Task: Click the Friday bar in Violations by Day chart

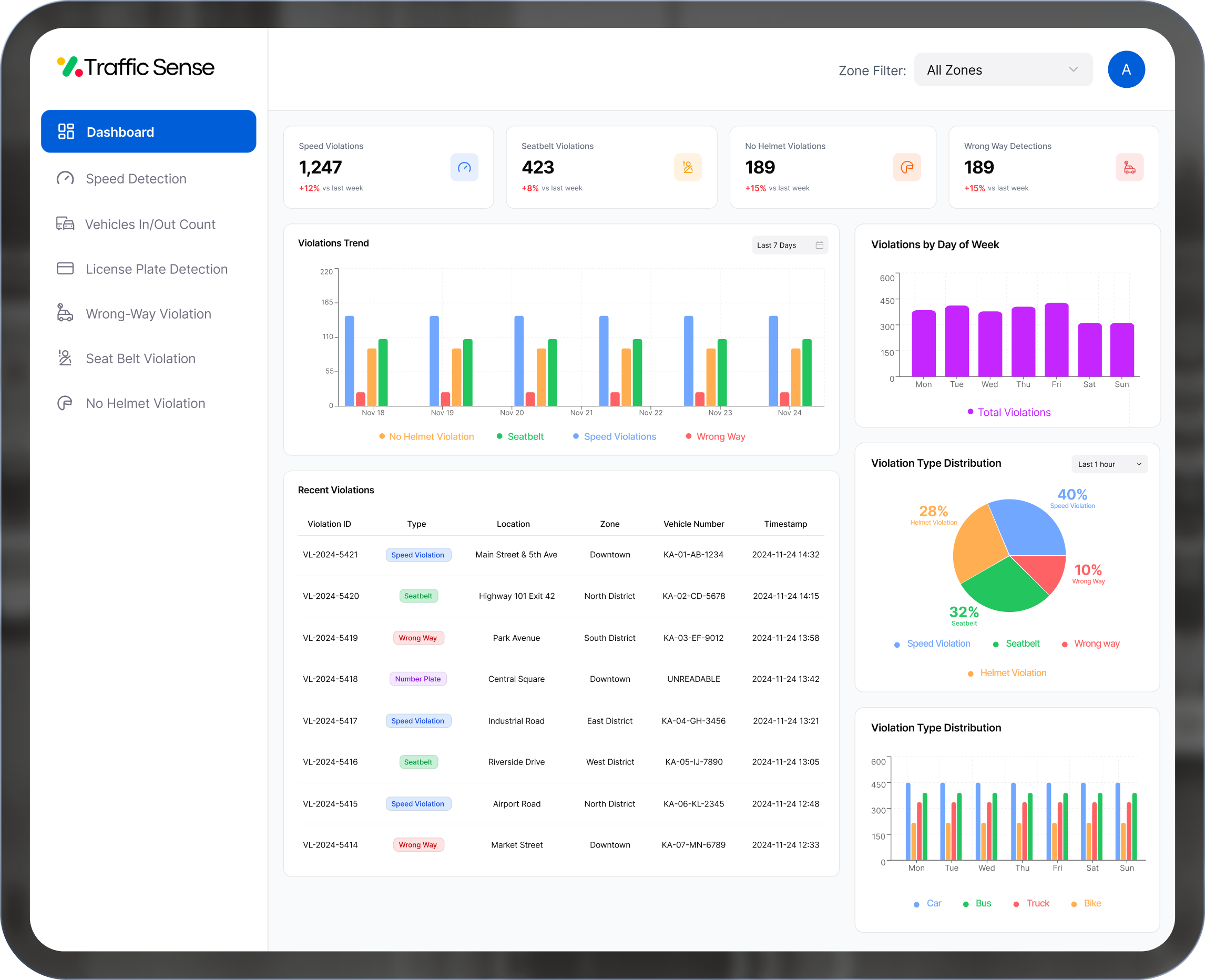Action: pyautogui.click(x=1056, y=340)
